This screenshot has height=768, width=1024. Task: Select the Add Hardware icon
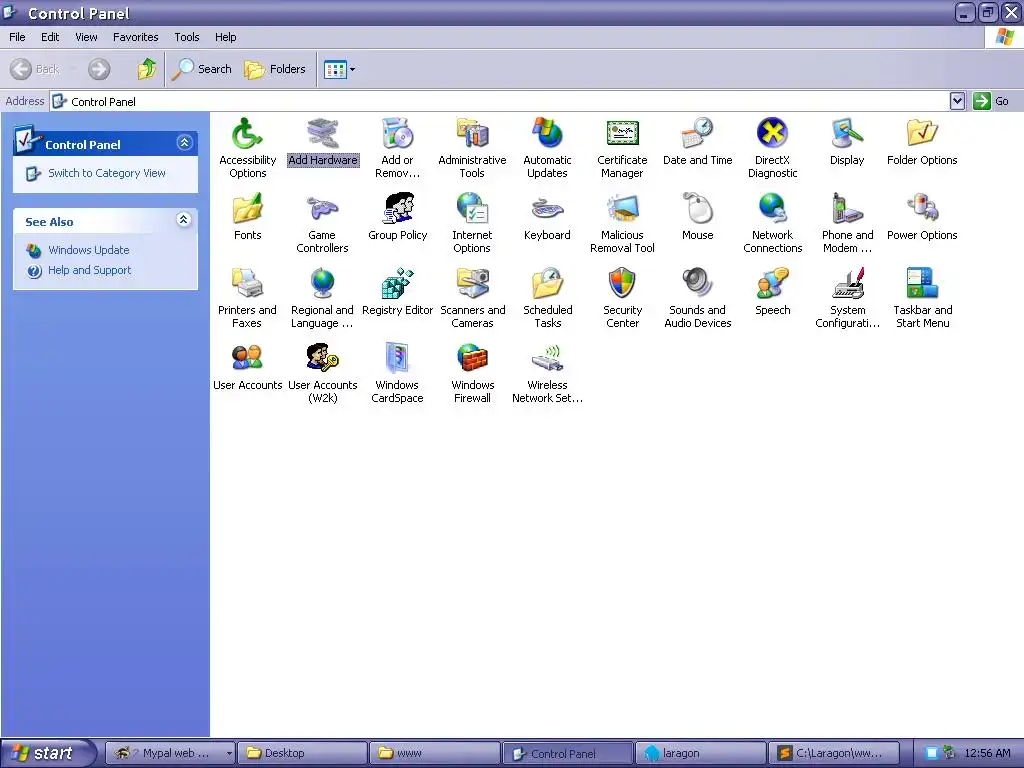click(323, 134)
